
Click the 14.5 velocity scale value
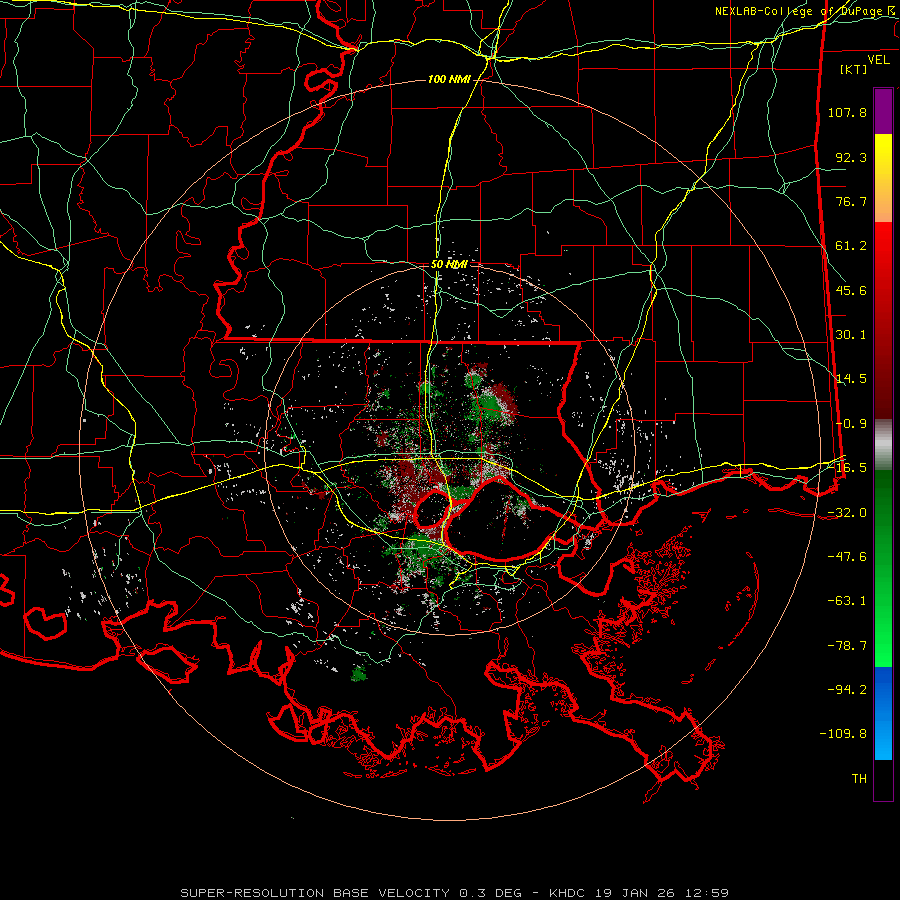coord(851,379)
